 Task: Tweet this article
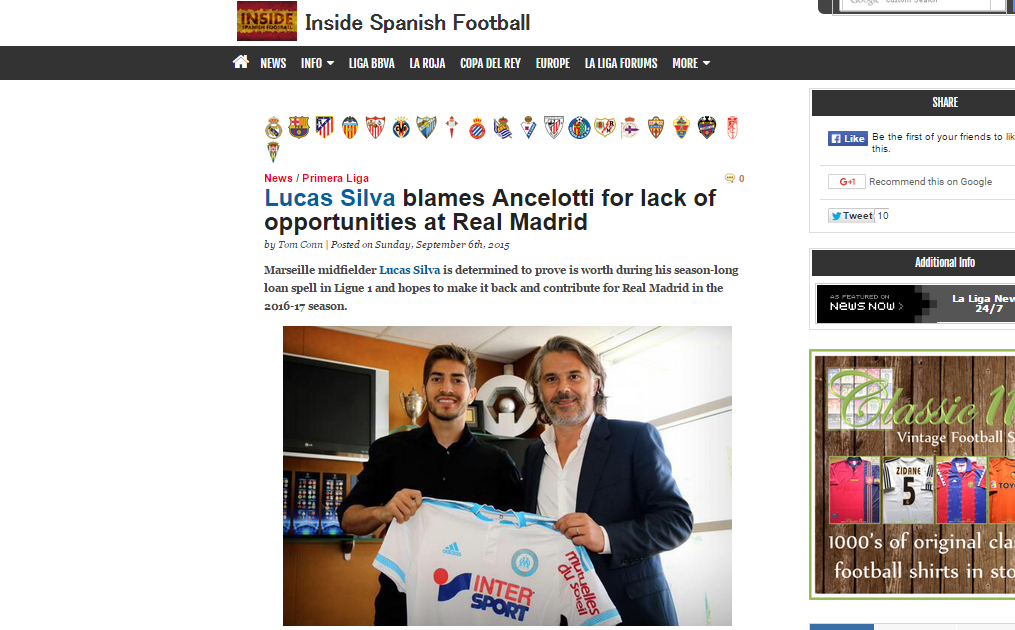pos(851,216)
